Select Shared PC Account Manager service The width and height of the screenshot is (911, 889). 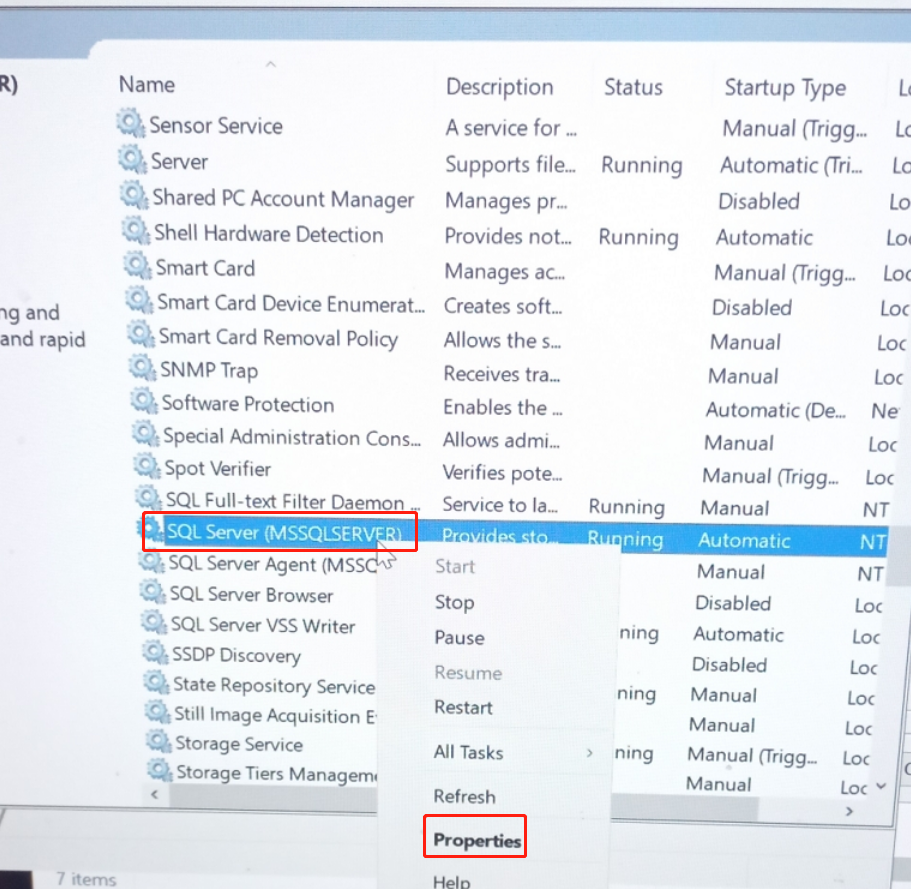point(283,199)
